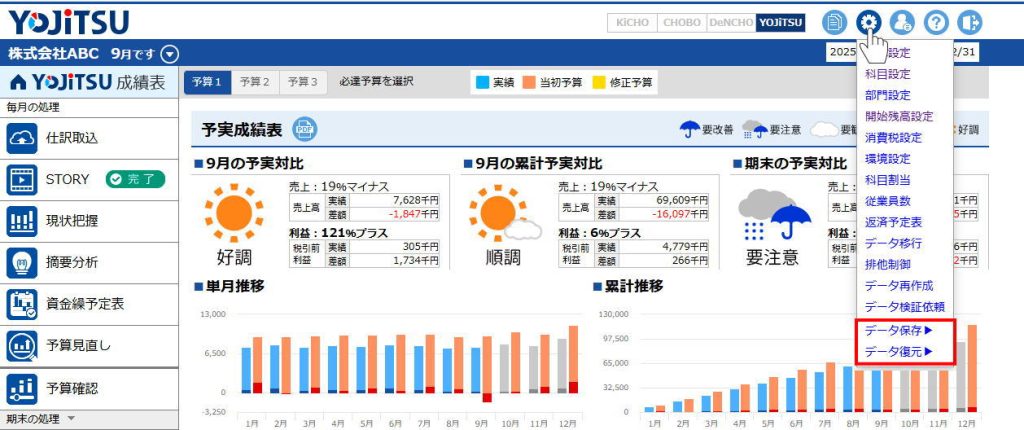Expand the データ保存 submenu
This screenshot has height=430, width=1024.
pyautogui.click(x=899, y=331)
